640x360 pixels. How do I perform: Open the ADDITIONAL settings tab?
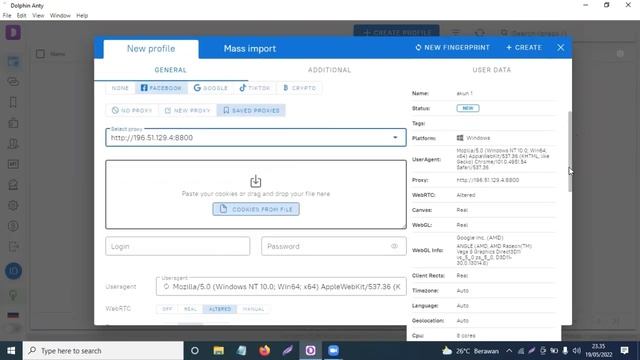click(x=329, y=70)
